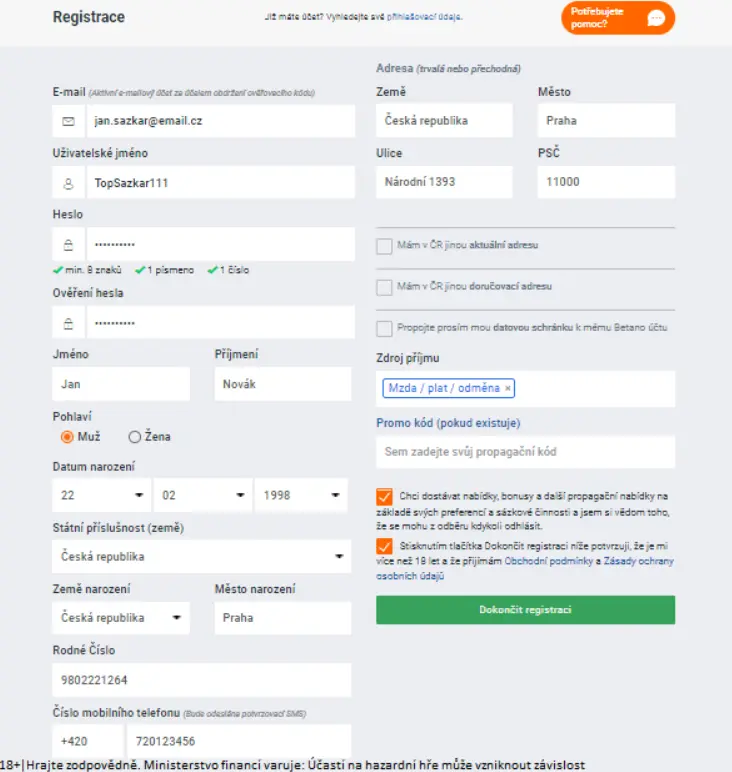Image resolution: width=732 pixels, height=772 pixels.
Task: Tick 'Mám v ČR jinou doručovací adresu' checkbox
Action: [x=384, y=287]
